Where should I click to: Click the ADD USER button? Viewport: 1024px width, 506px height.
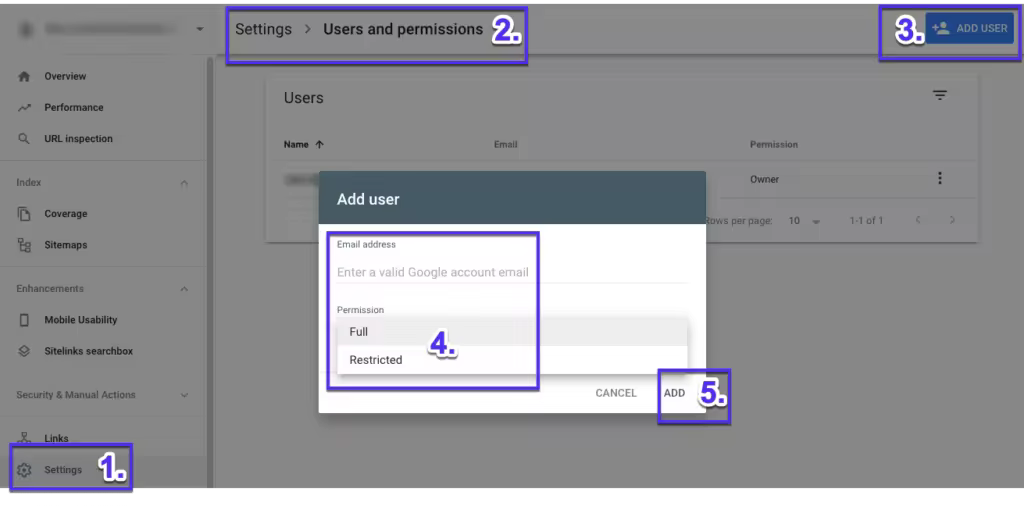coord(969,29)
